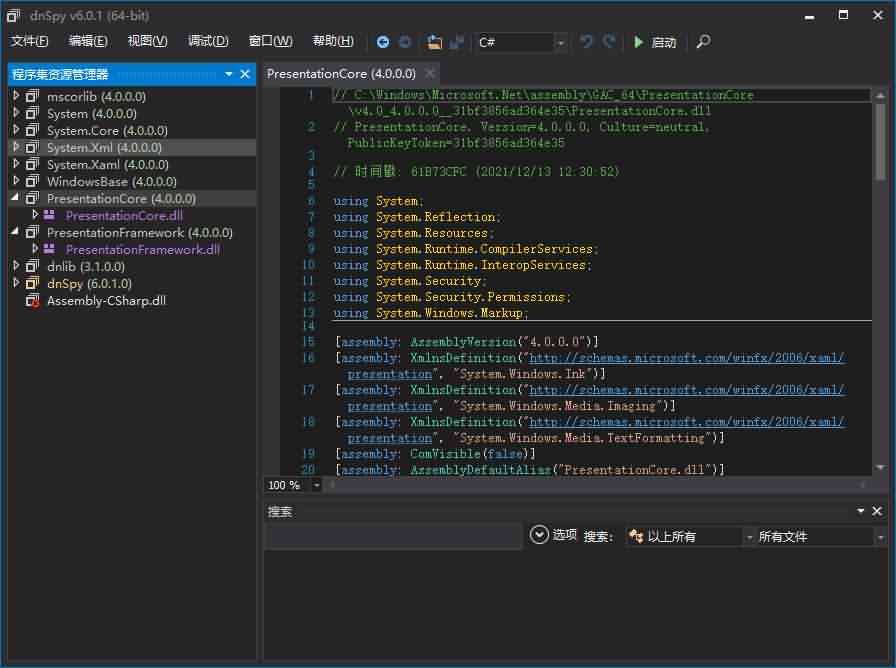This screenshot has height=668, width=896.
Task: Open the C# language dropdown
Action: click(x=560, y=42)
